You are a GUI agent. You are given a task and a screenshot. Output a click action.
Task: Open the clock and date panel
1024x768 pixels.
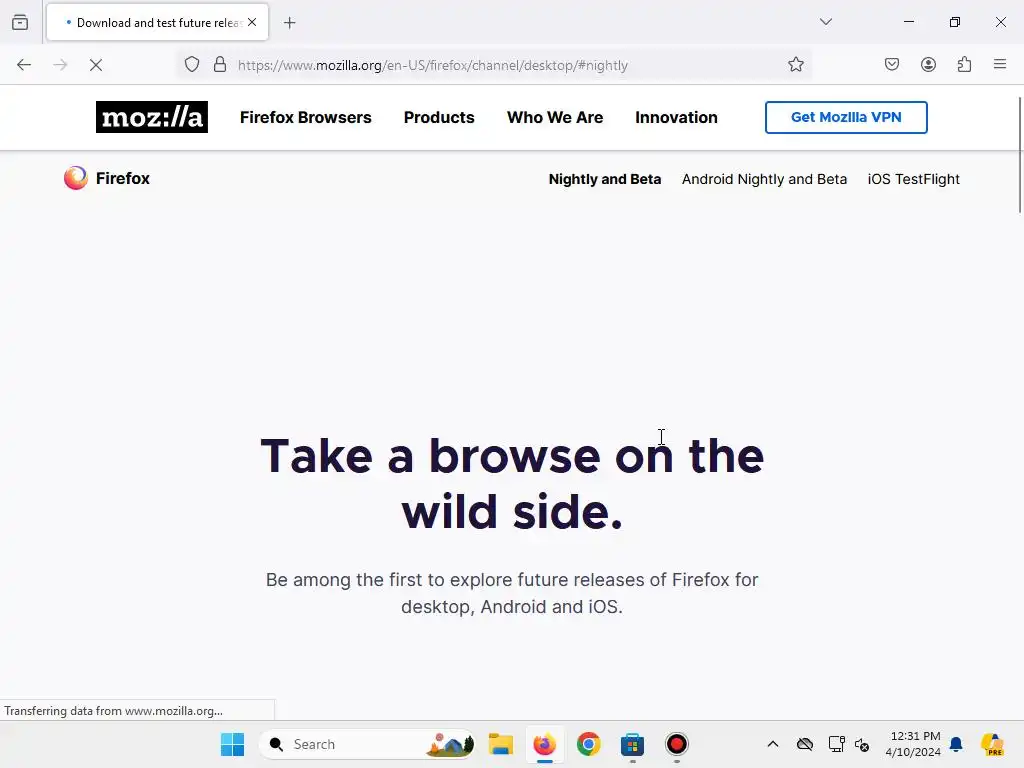(x=913, y=744)
